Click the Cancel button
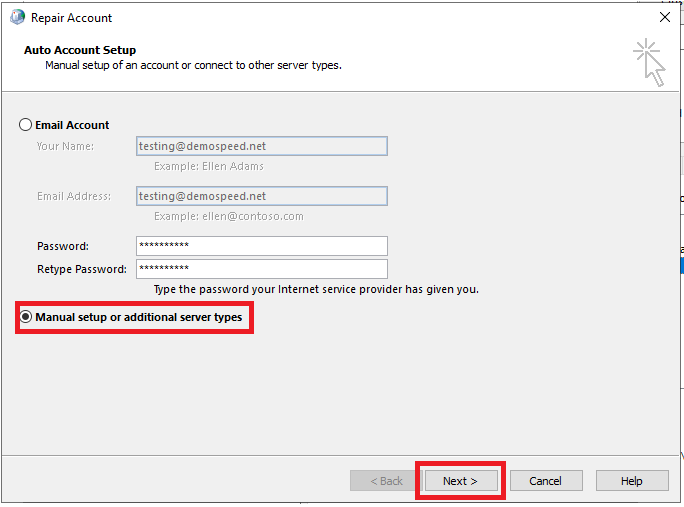This screenshot has width=684, height=507. coord(545,481)
